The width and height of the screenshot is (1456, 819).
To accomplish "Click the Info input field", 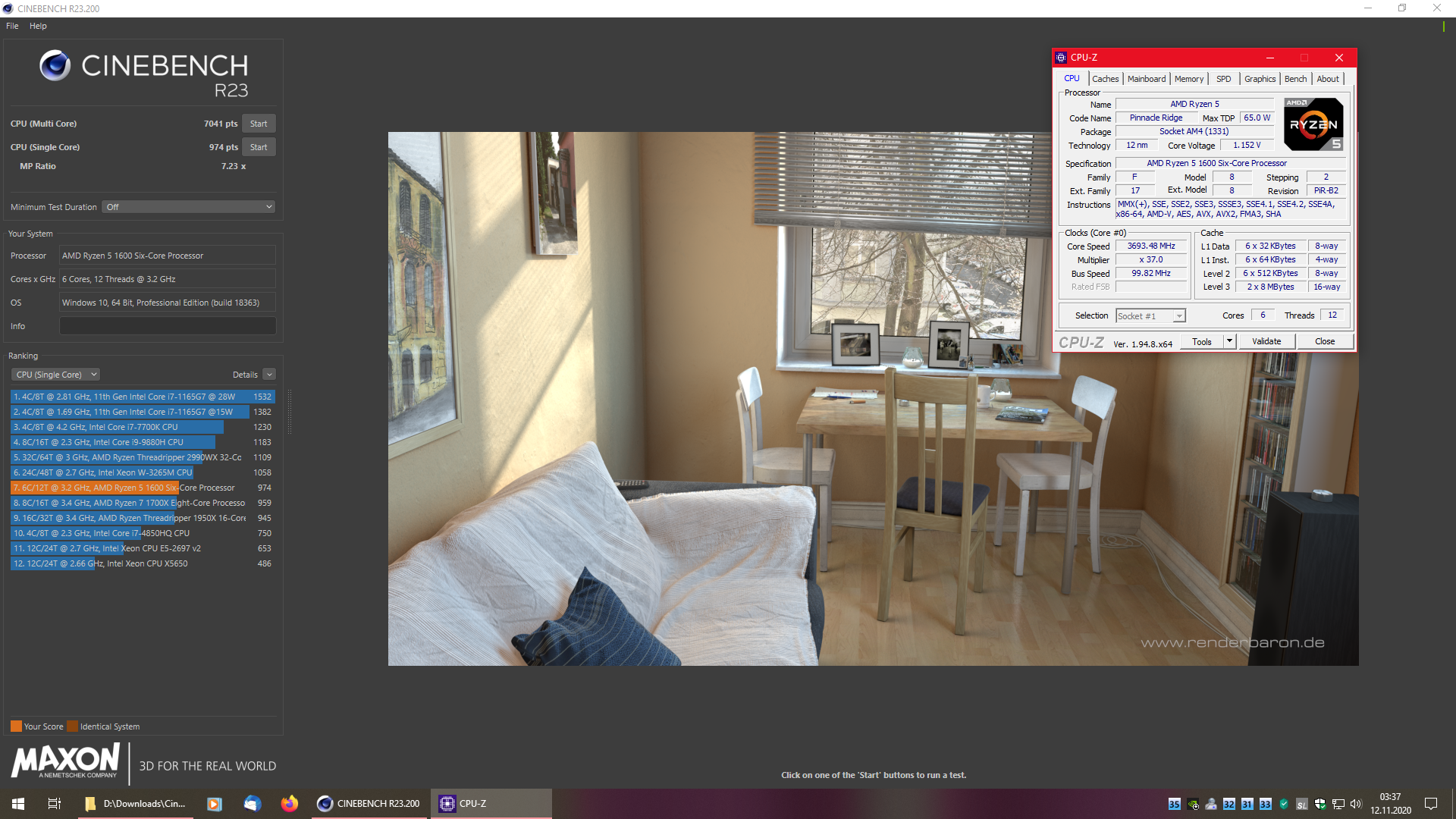I will (x=168, y=326).
